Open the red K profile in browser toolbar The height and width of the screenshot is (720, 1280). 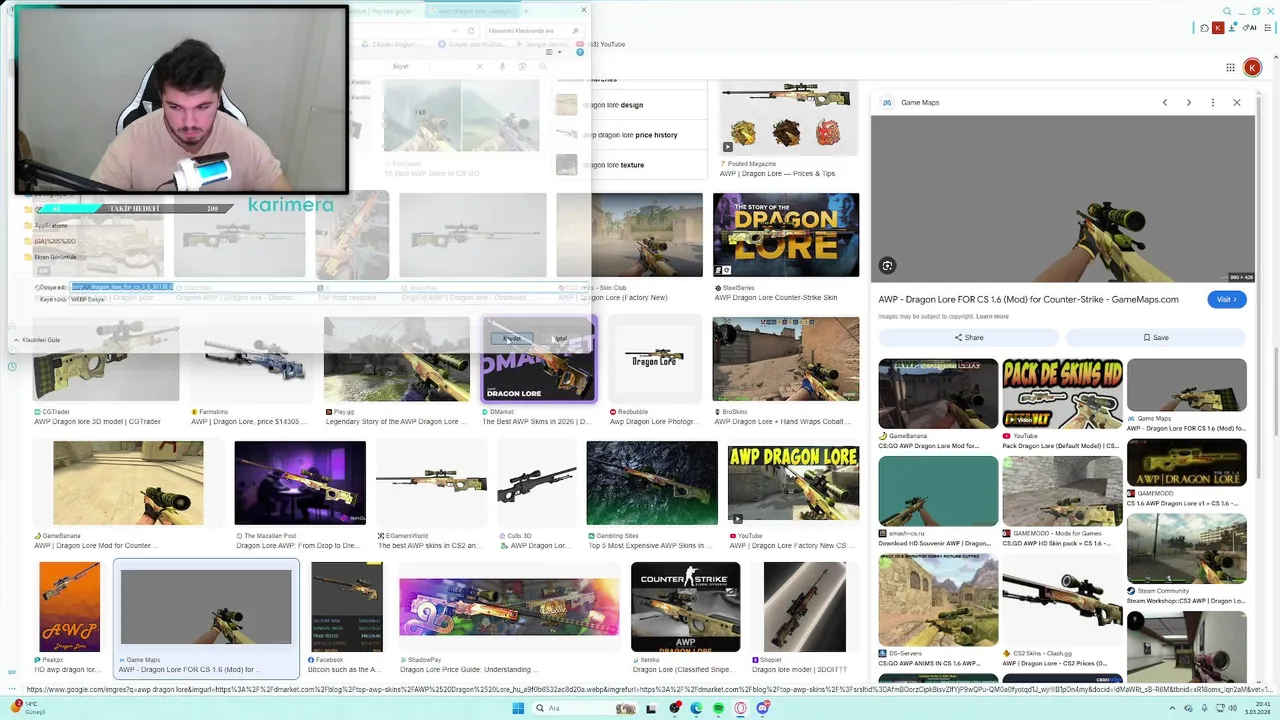point(1218,28)
